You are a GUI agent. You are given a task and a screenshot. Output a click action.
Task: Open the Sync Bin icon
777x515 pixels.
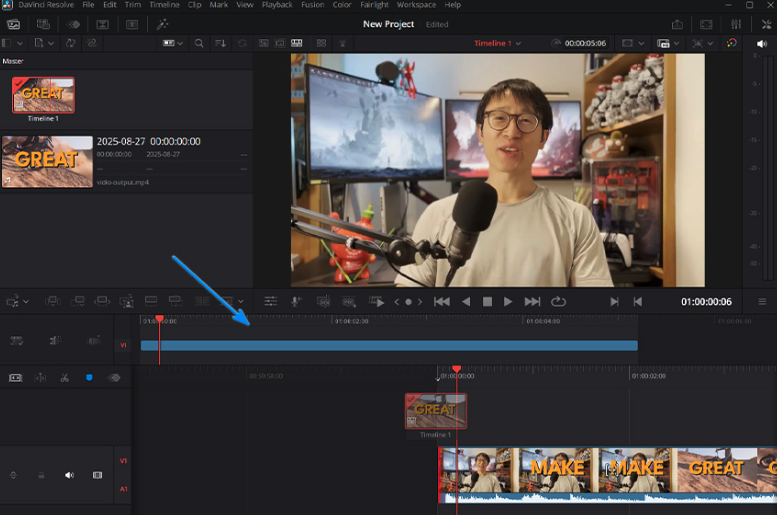coord(44,24)
